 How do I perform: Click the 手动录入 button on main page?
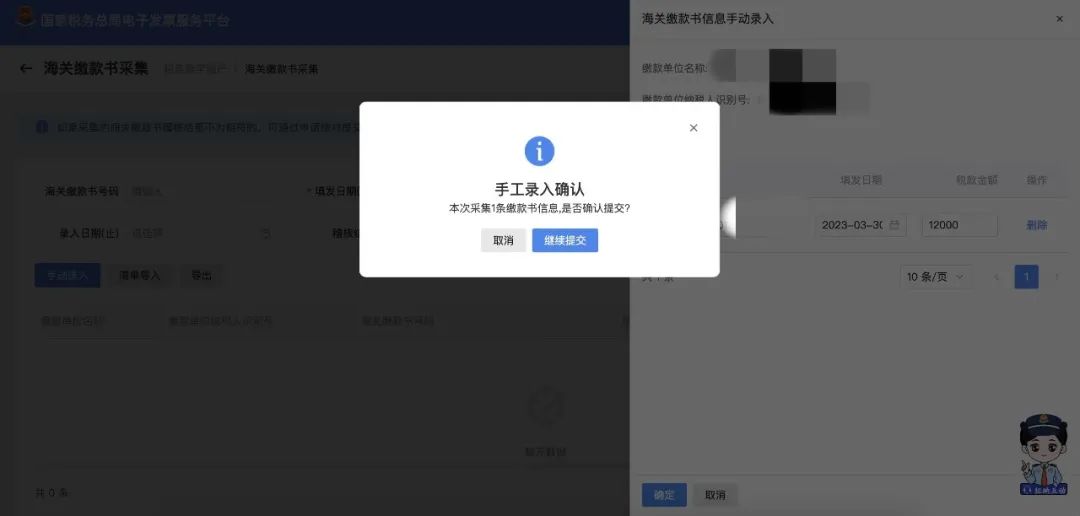(68, 276)
